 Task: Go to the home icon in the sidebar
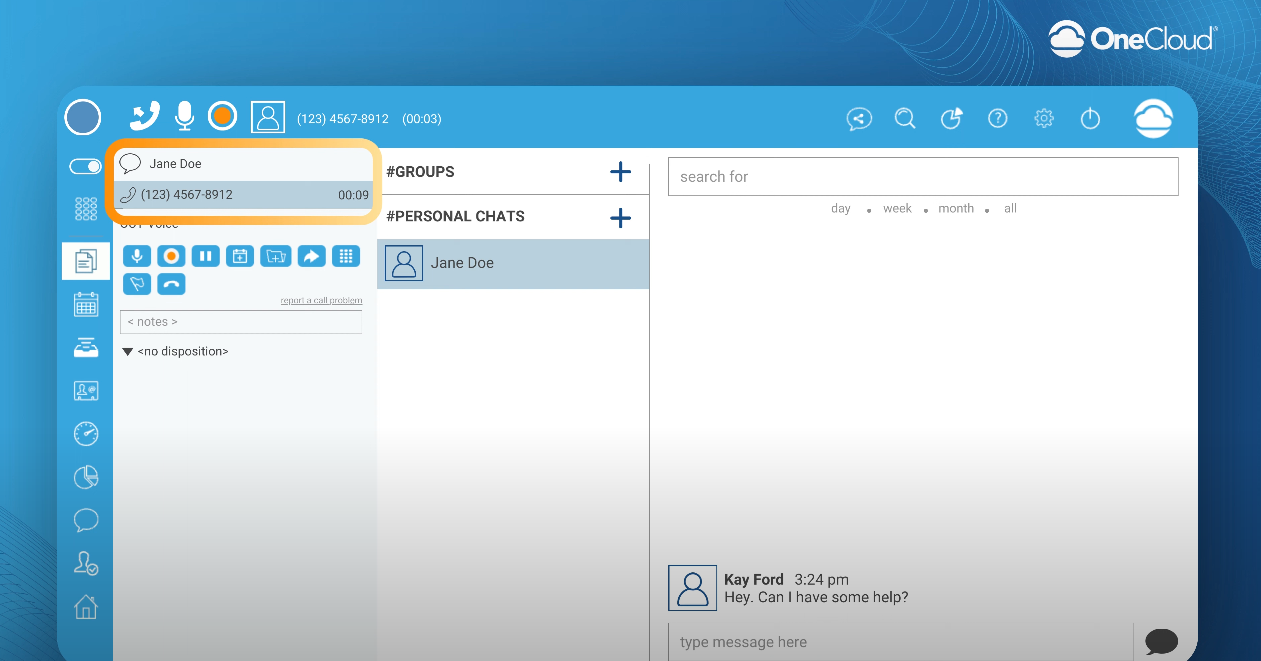coord(86,606)
